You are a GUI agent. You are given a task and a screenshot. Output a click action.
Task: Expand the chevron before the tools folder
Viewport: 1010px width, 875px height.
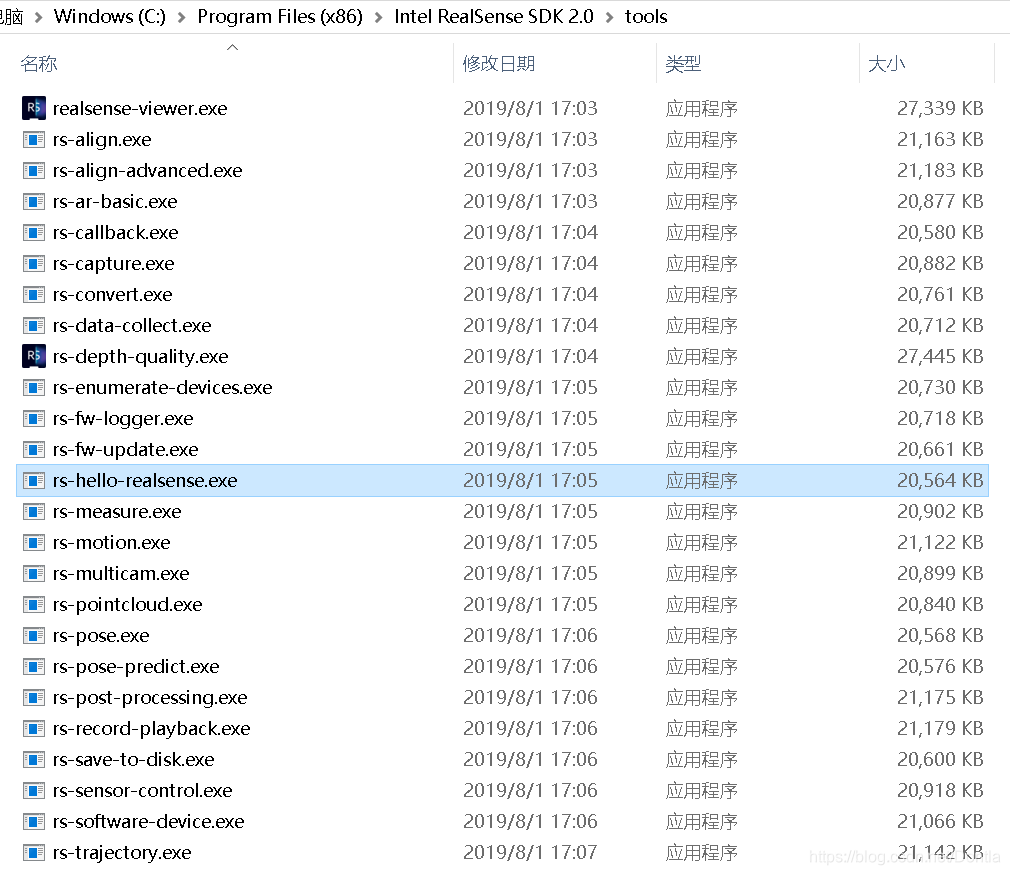[609, 17]
